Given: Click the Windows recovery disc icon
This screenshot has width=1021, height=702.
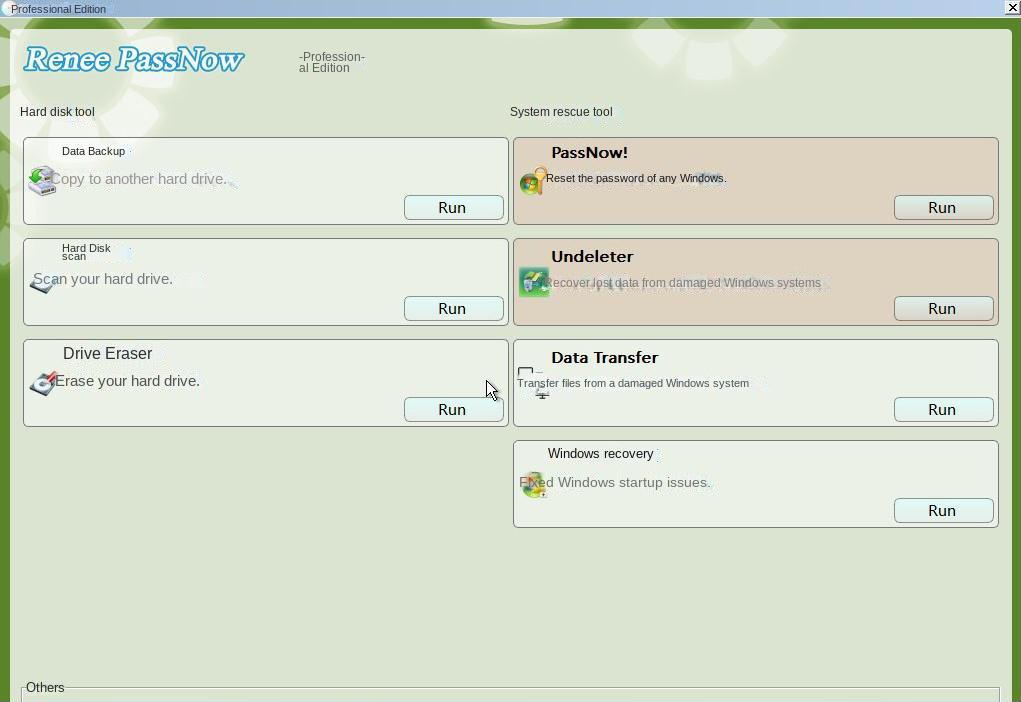Looking at the screenshot, I should coord(533,484).
